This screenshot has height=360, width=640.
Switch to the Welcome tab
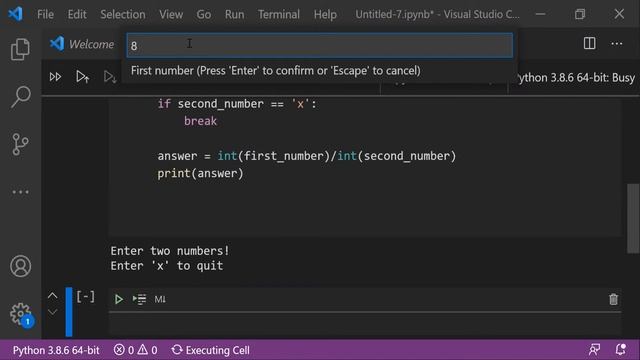[x=82, y=44]
